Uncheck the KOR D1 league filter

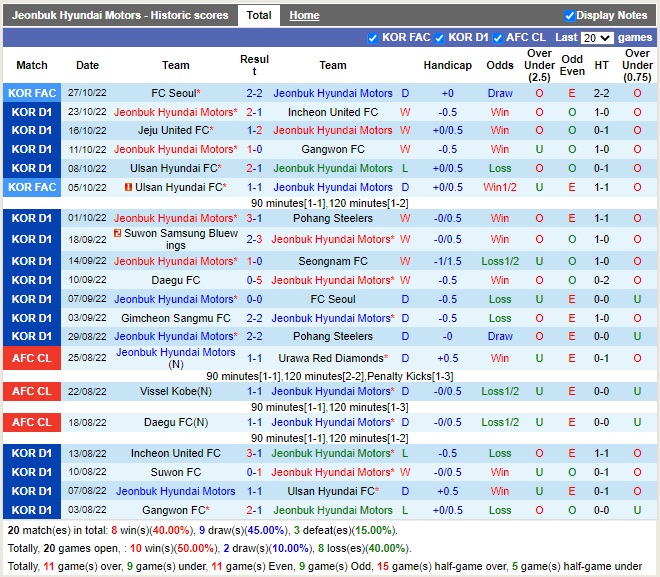[x=440, y=38]
